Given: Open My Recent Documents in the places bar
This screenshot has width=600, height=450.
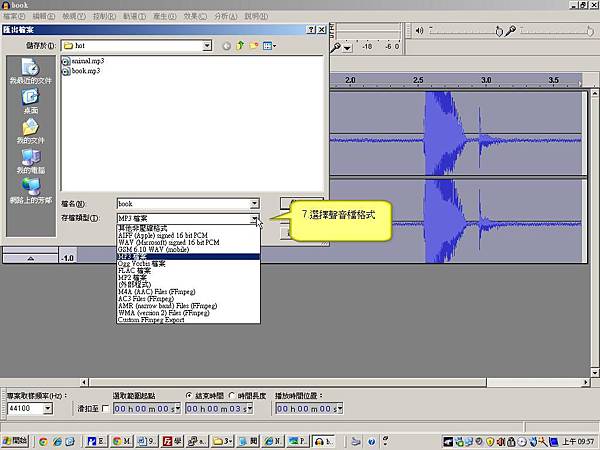Looking at the screenshot, I should coord(30,72).
